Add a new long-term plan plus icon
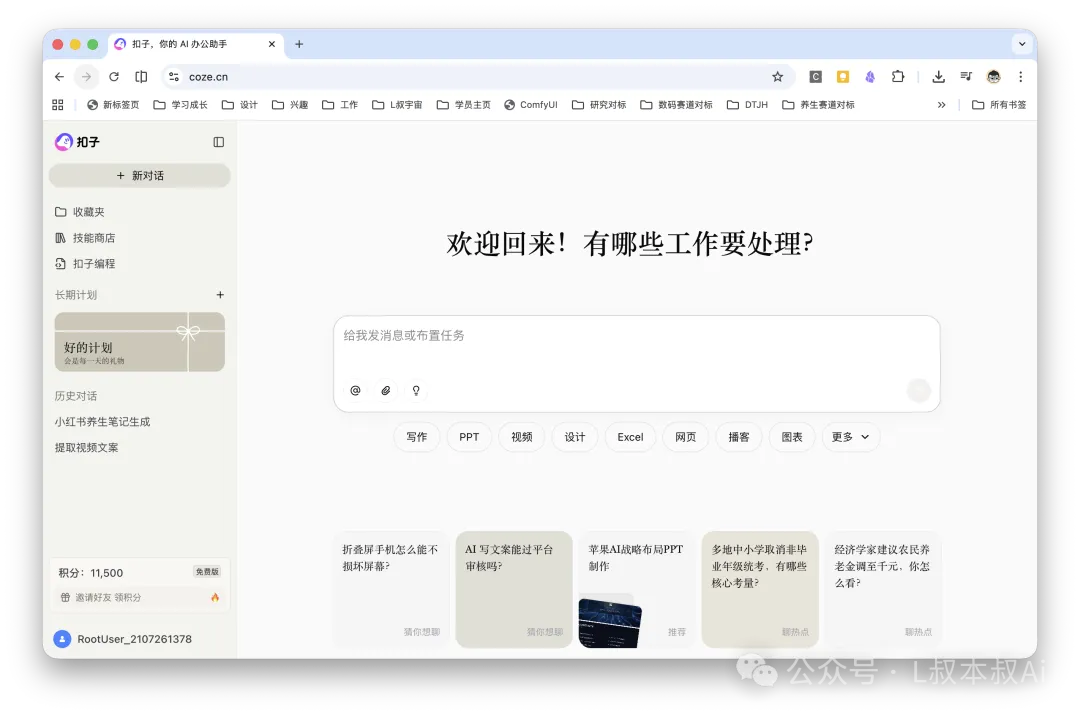 point(220,295)
